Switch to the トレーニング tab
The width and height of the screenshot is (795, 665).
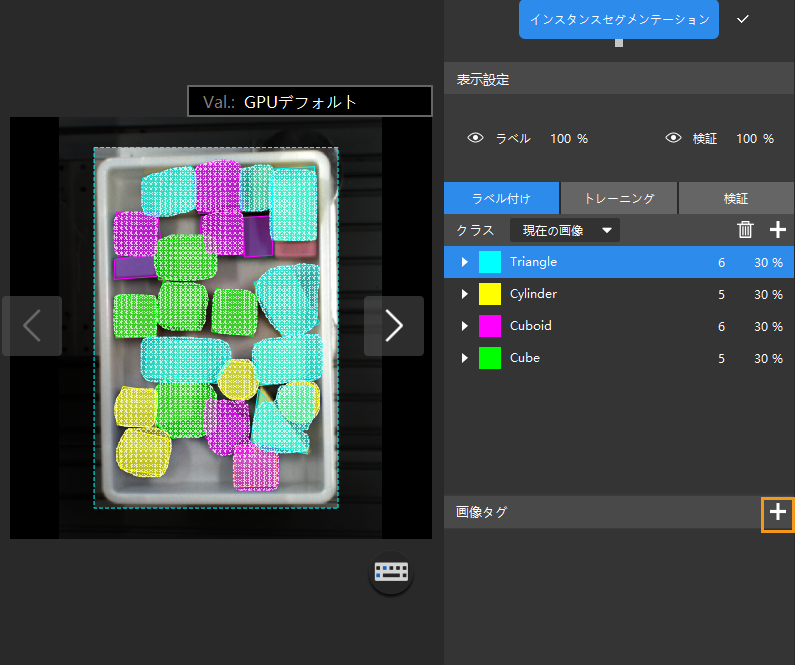[x=619, y=198]
